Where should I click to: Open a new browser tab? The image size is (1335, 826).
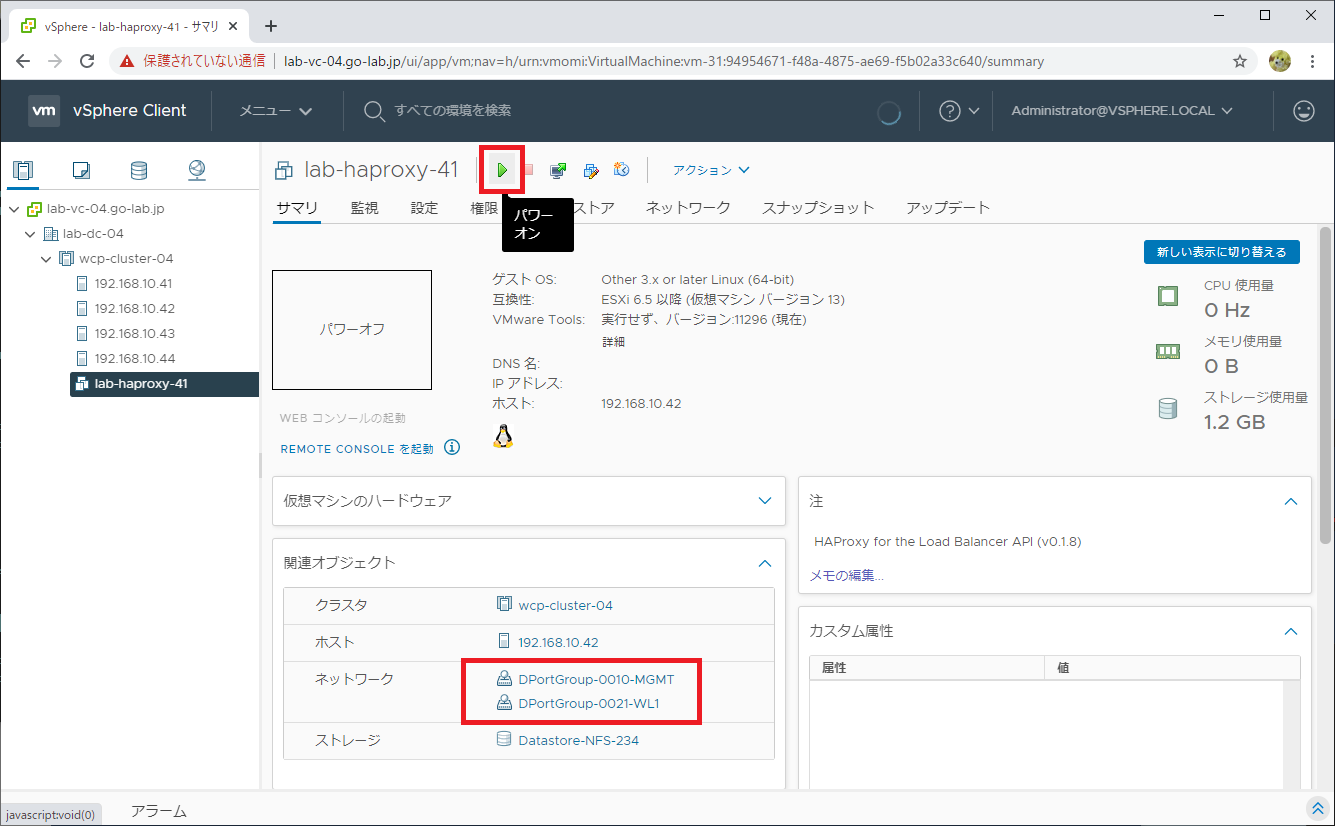pos(270,26)
